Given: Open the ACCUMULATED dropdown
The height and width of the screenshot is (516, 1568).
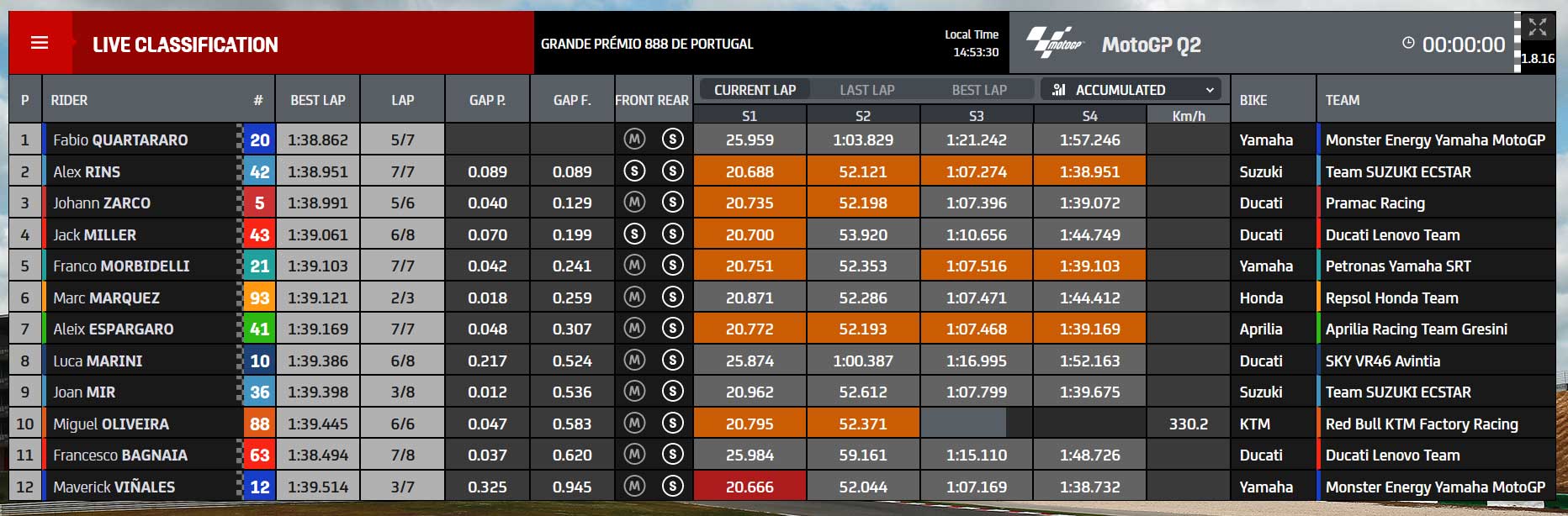Looking at the screenshot, I should pyautogui.click(x=1133, y=89).
